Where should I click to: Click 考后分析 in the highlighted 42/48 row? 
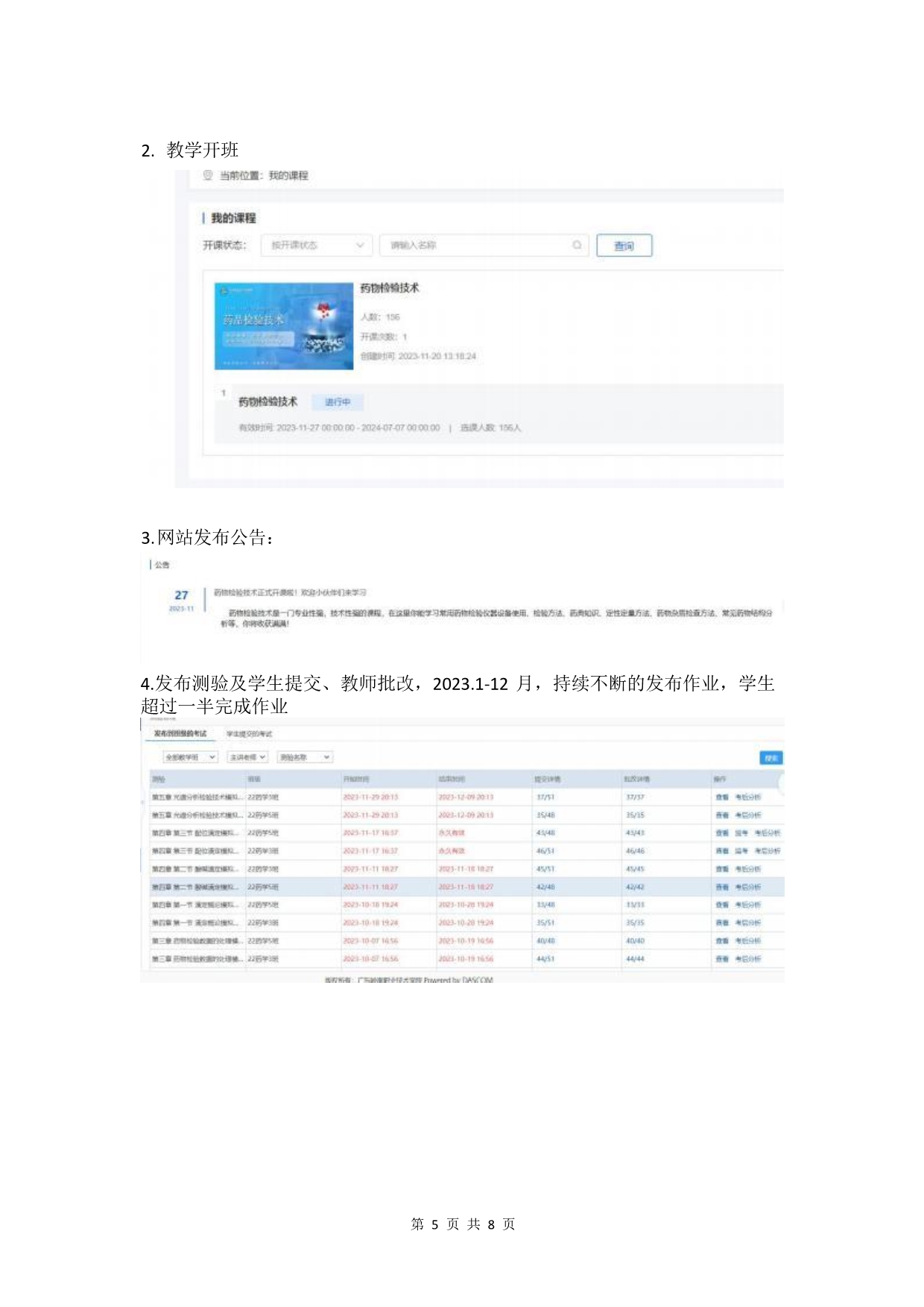(x=747, y=887)
